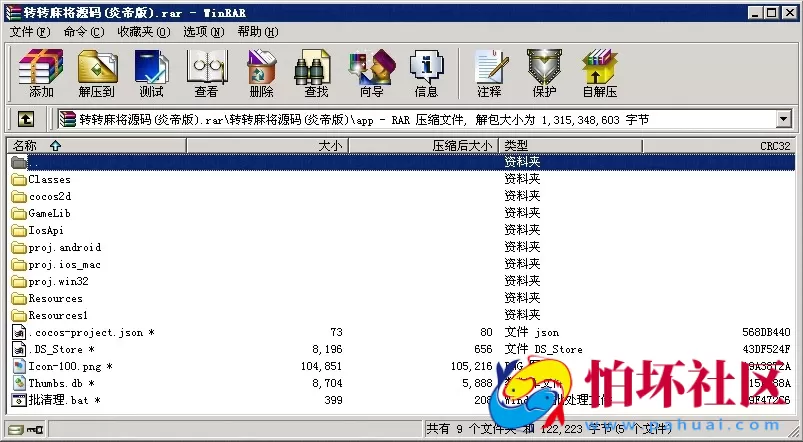Click the .cocos-project.json file icon
Image resolution: width=803 pixels, height=442 pixels.
pos(19,332)
